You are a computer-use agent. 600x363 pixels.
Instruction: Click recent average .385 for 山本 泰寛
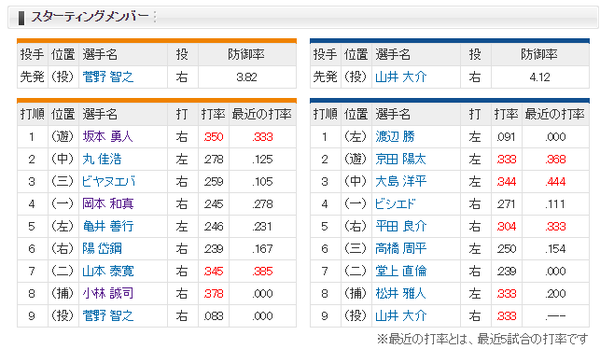[262, 271]
